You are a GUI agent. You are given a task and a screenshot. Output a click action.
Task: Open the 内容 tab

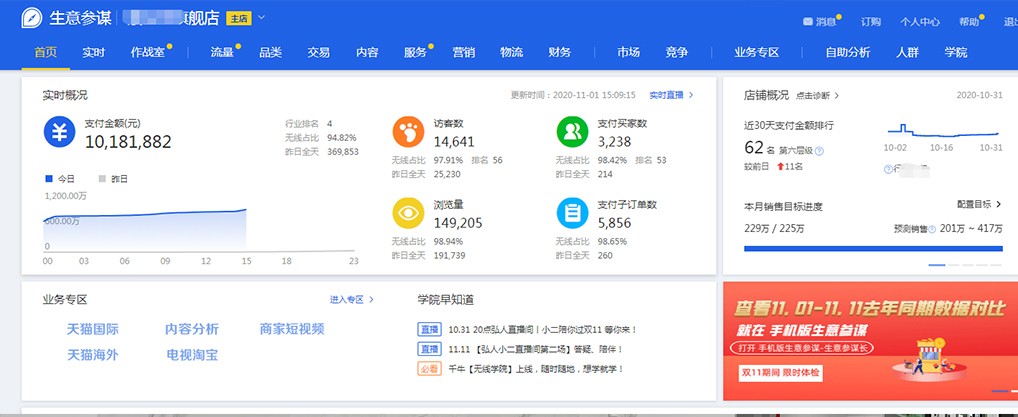(x=367, y=53)
